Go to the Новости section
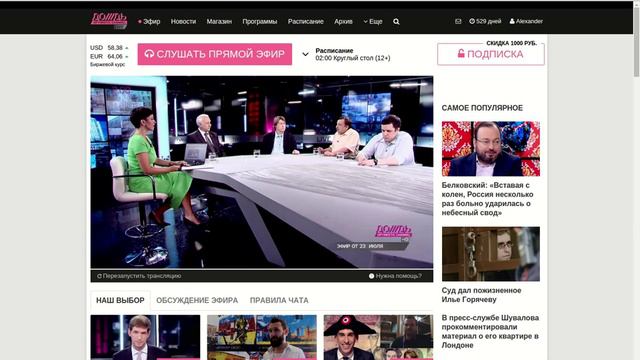 pos(183,22)
